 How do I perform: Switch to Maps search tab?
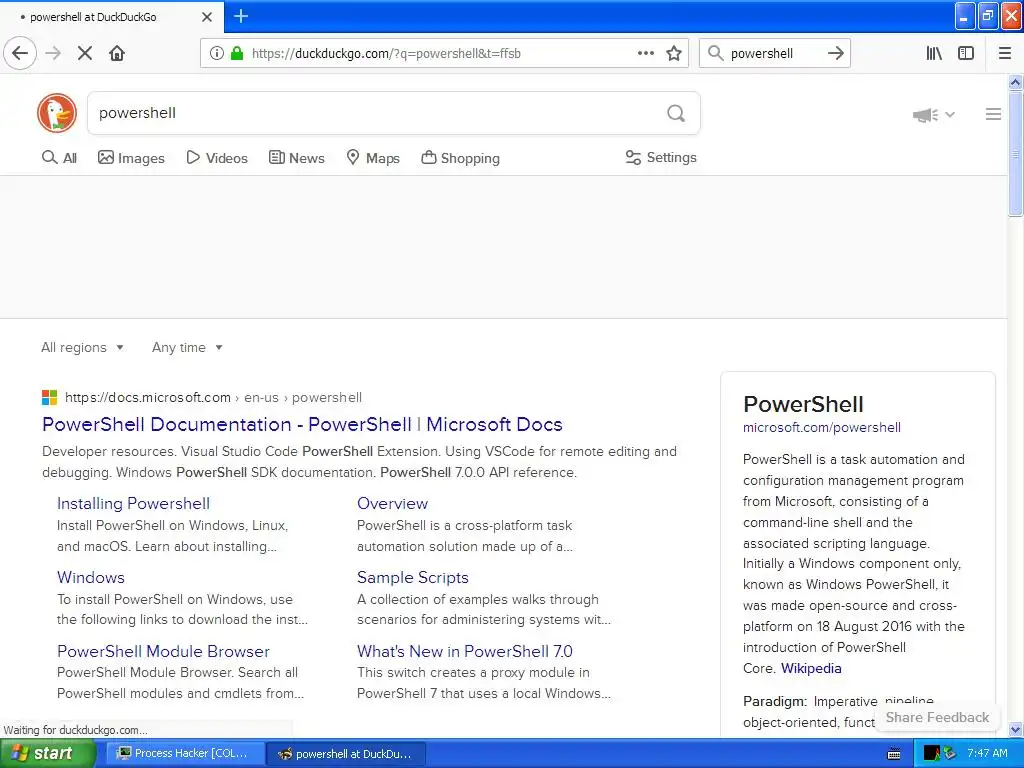373,158
